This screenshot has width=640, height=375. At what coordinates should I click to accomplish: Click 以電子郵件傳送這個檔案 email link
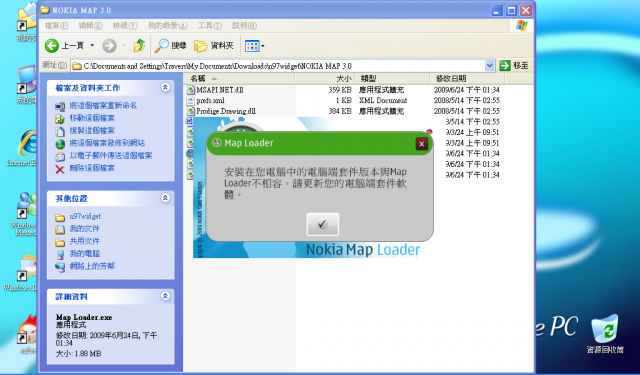111,155
